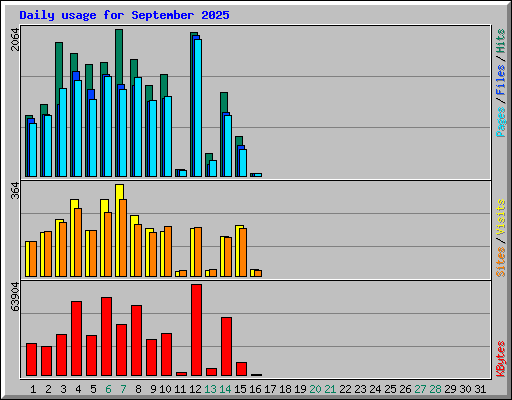Click the Files legend label

(501, 79)
